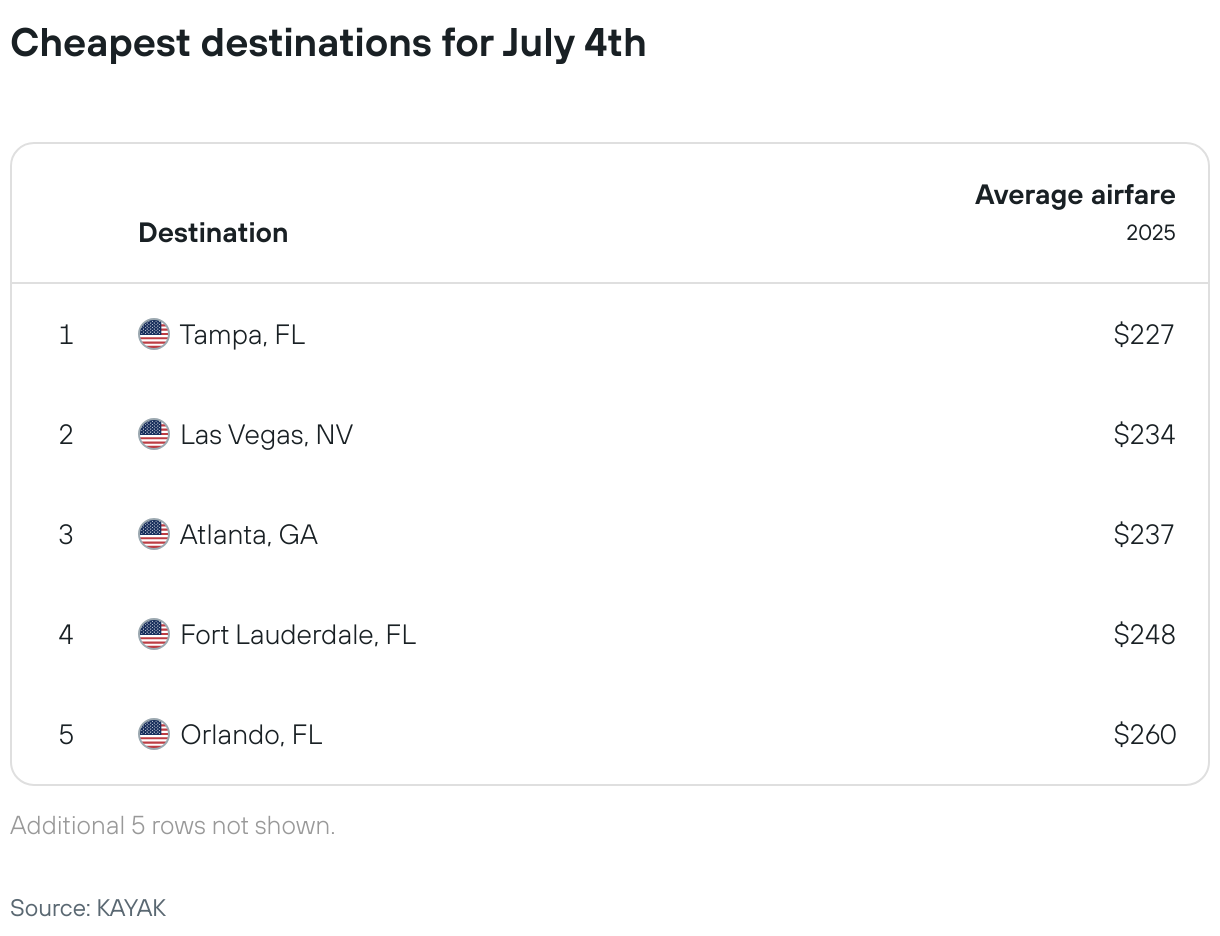Click the 'Cheapest destinations for July 4th' heading
The width and height of the screenshot is (1220, 936).
click(x=328, y=43)
